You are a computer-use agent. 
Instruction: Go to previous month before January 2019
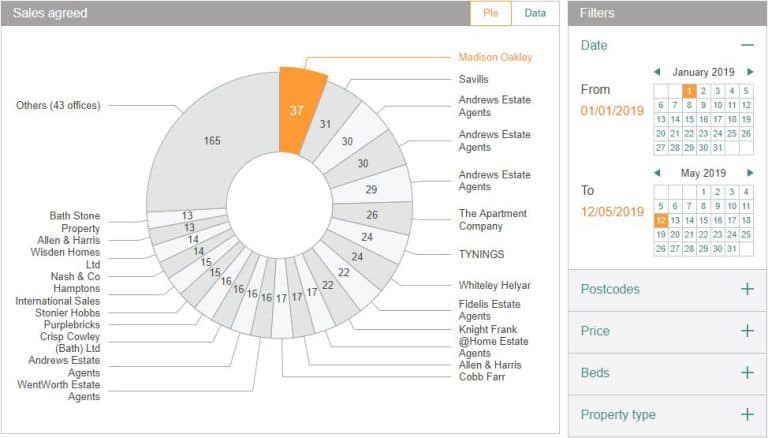(657, 72)
